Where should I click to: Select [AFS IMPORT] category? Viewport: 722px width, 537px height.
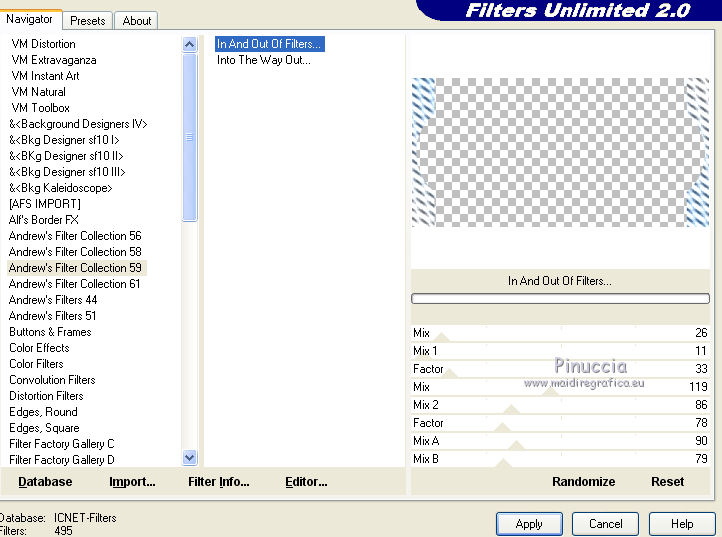45,204
